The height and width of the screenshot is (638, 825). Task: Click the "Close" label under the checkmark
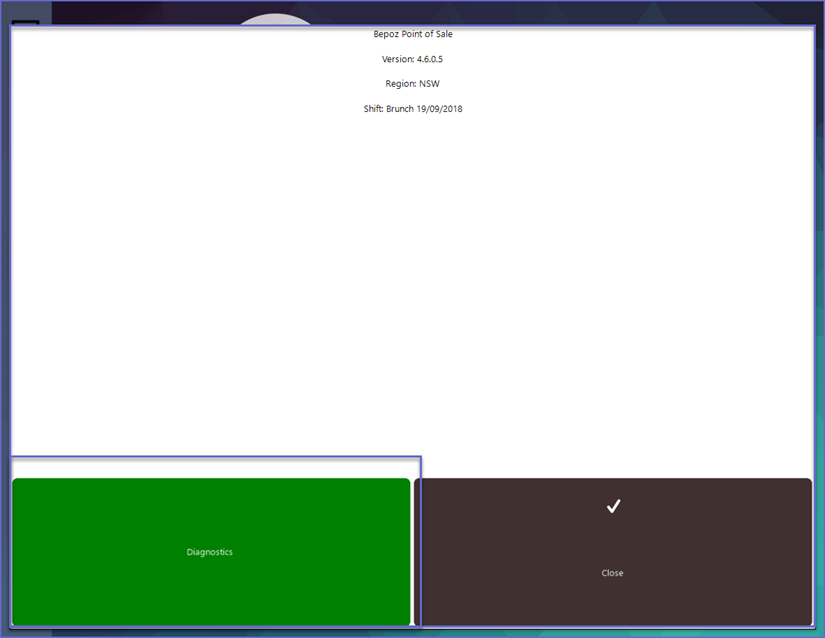pyautogui.click(x=612, y=573)
